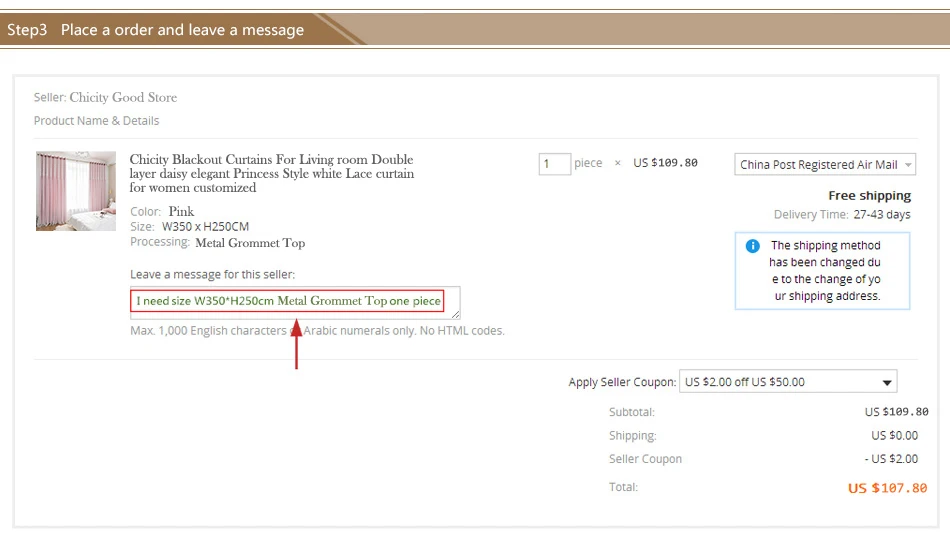Viewport: 950px width, 548px height.
Task: Click the Subtotal amount US $109.80
Action: coord(896,412)
